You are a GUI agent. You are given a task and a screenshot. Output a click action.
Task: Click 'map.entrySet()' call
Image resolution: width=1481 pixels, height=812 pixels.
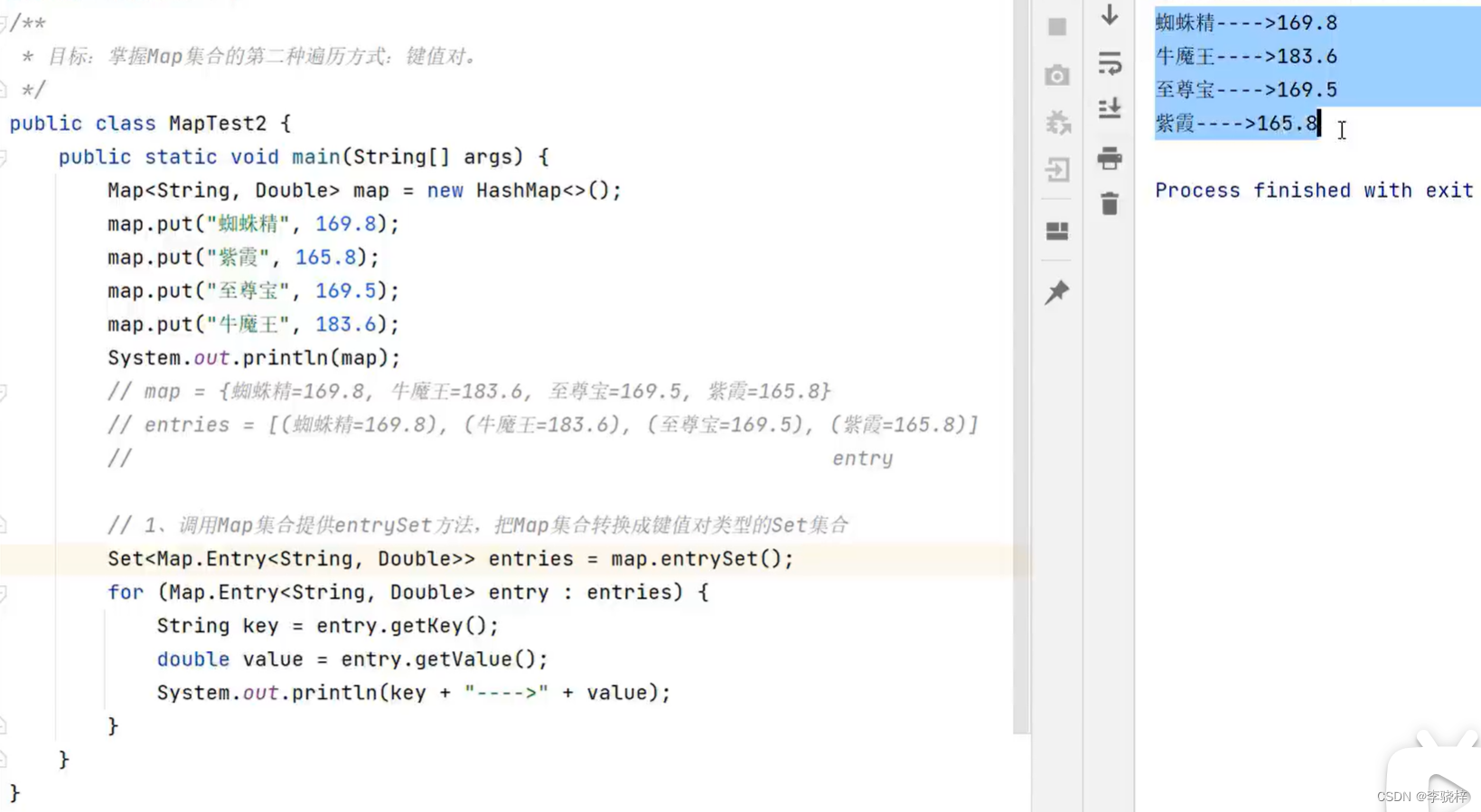tap(696, 559)
